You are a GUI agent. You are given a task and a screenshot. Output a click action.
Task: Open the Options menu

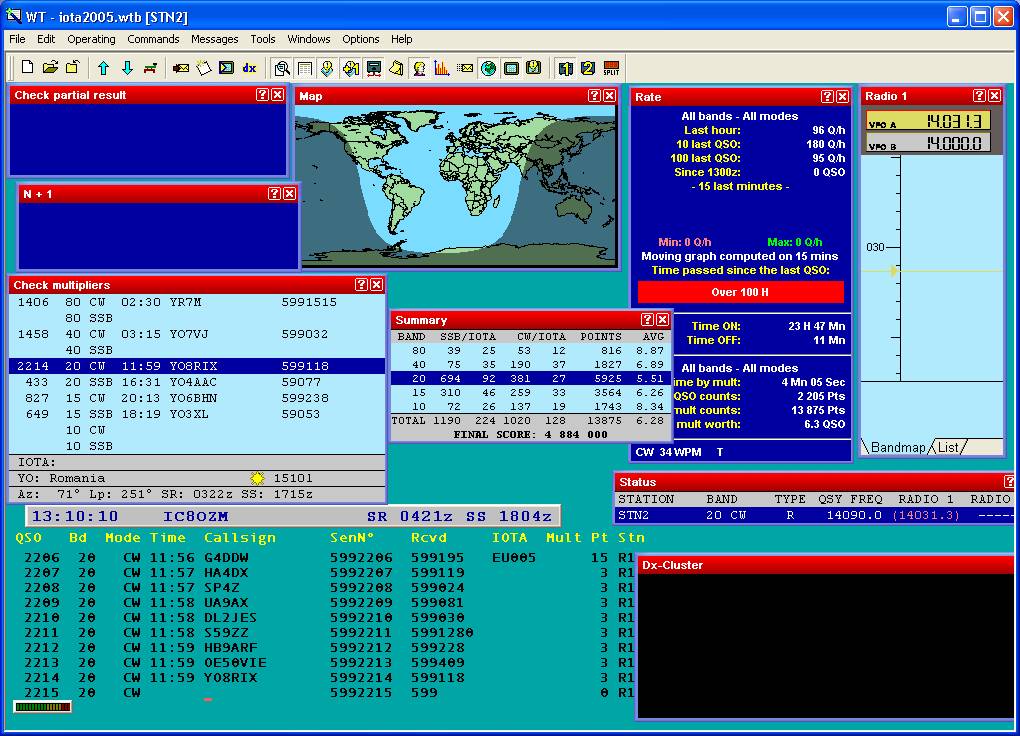[361, 39]
